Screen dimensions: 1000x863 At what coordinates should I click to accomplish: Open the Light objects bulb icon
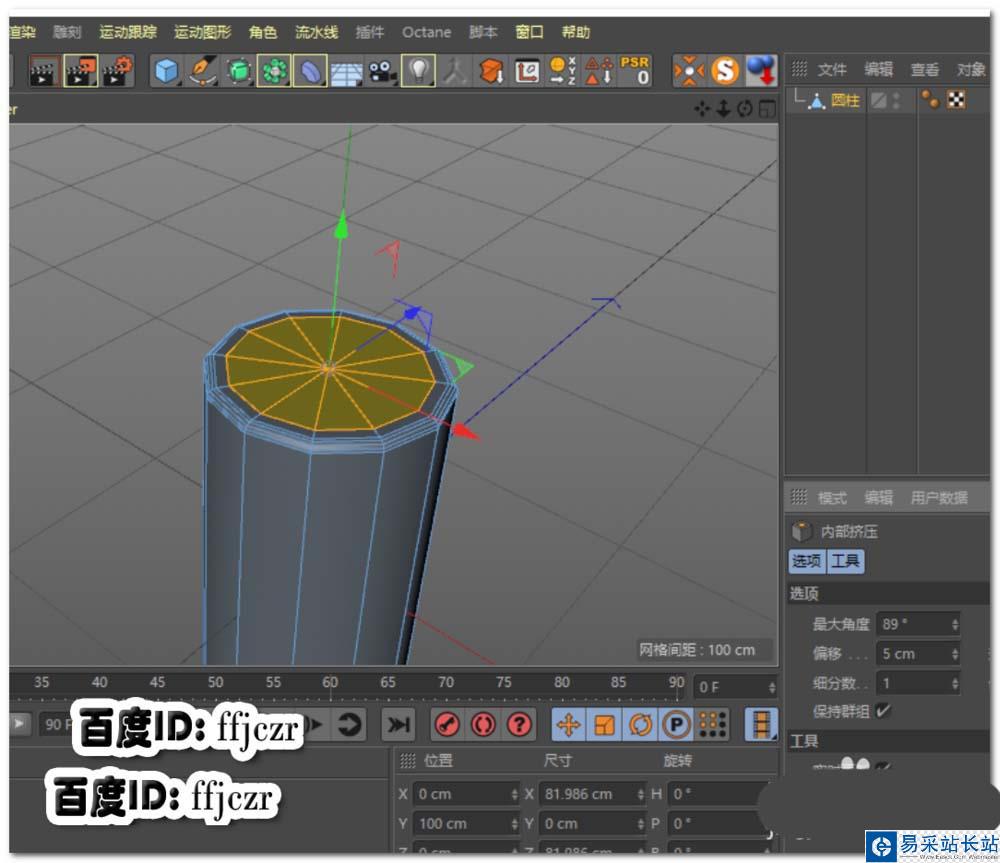418,71
